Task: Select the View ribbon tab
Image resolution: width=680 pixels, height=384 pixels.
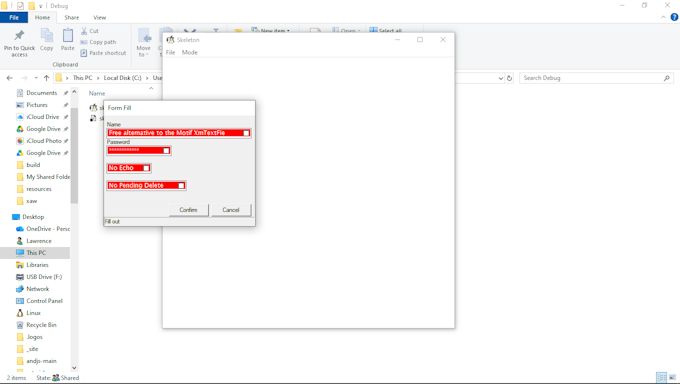Action: tap(99, 18)
